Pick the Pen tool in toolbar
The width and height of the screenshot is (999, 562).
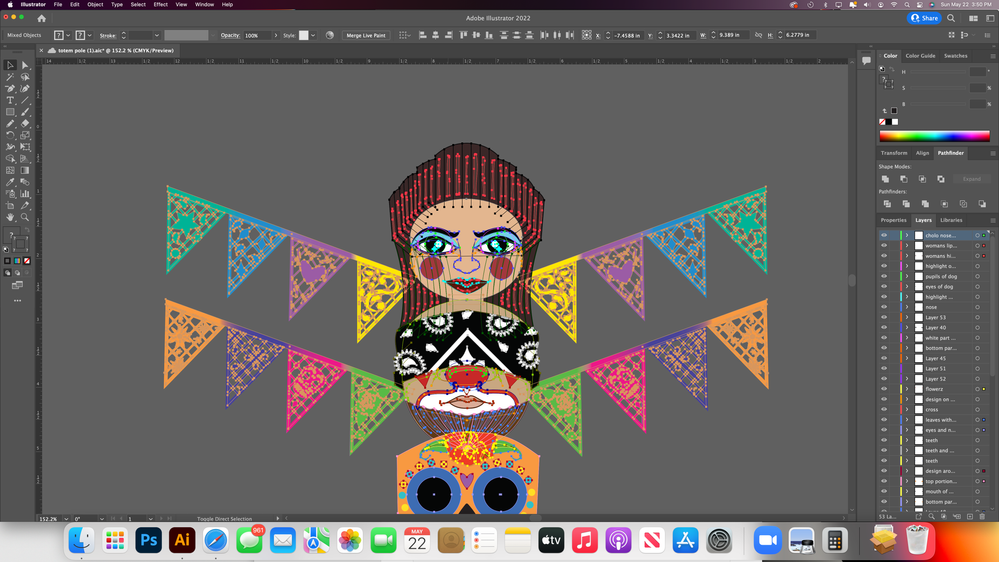10,88
